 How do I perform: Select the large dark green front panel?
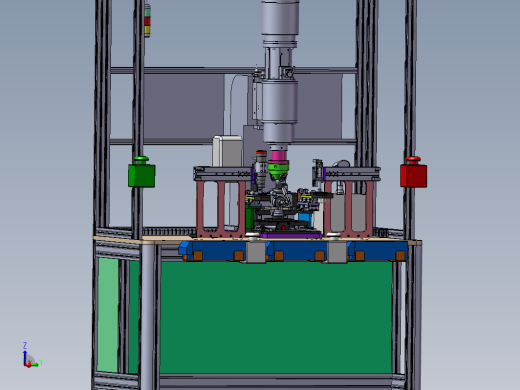tap(276, 317)
